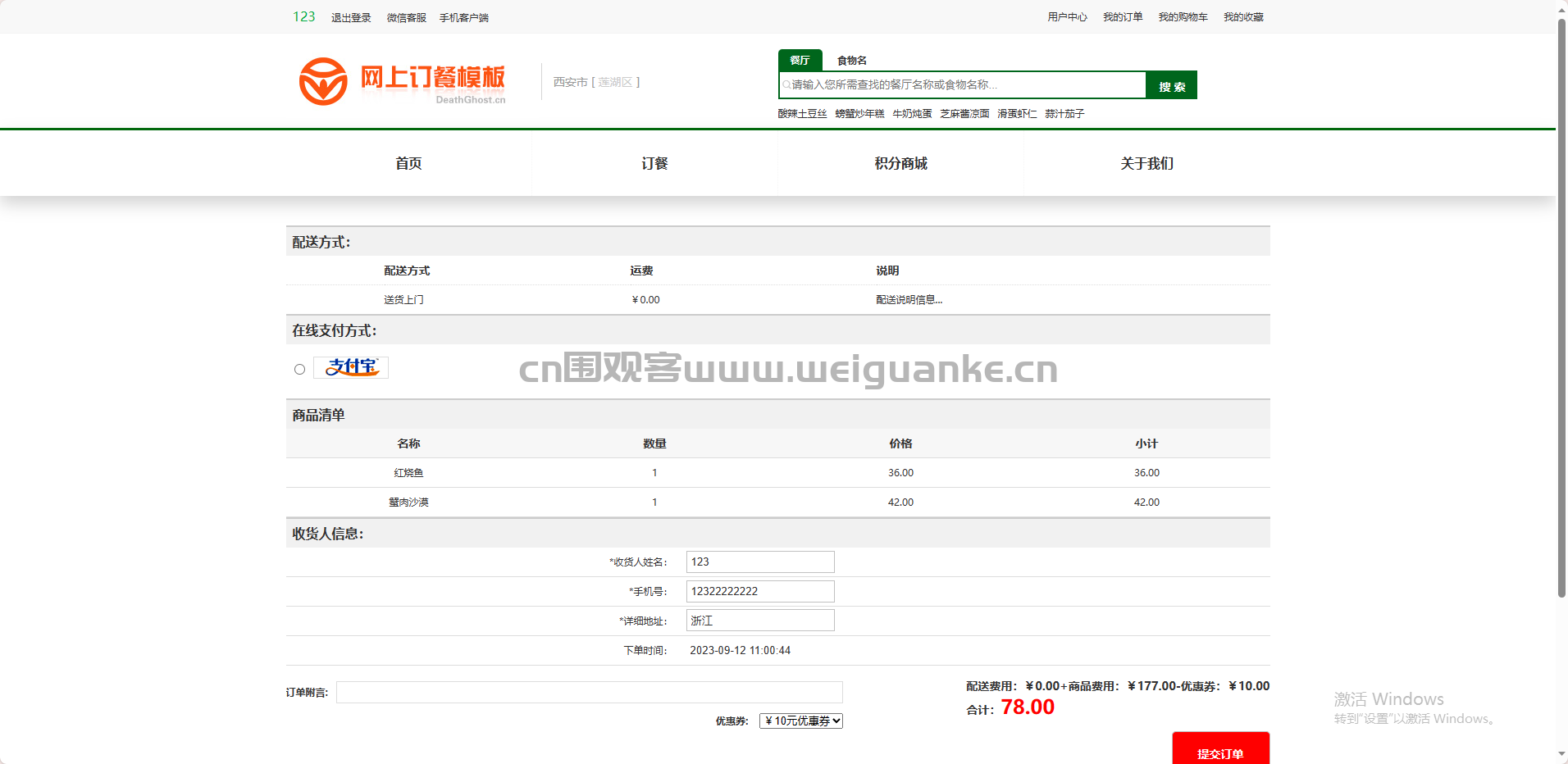The height and width of the screenshot is (764, 1568).
Task: Click the 订单附言 order note field
Action: (x=589, y=693)
